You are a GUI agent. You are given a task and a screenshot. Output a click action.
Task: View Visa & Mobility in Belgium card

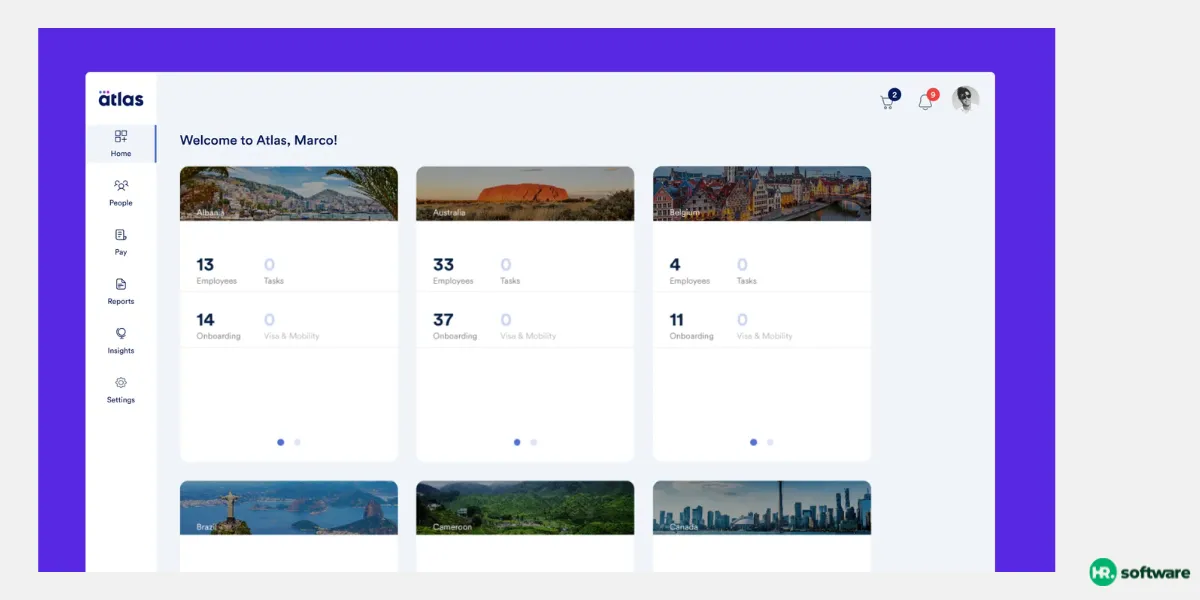point(764,326)
